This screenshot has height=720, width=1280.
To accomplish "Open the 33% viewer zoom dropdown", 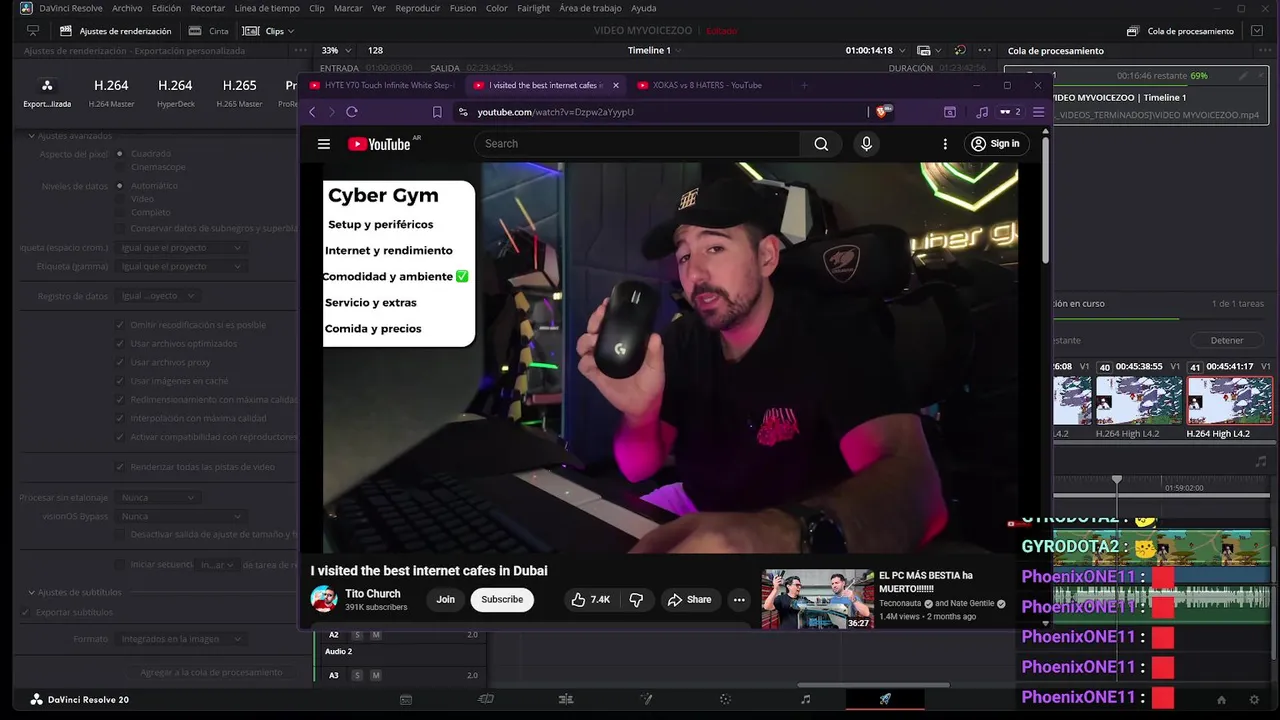I will (335, 51).
